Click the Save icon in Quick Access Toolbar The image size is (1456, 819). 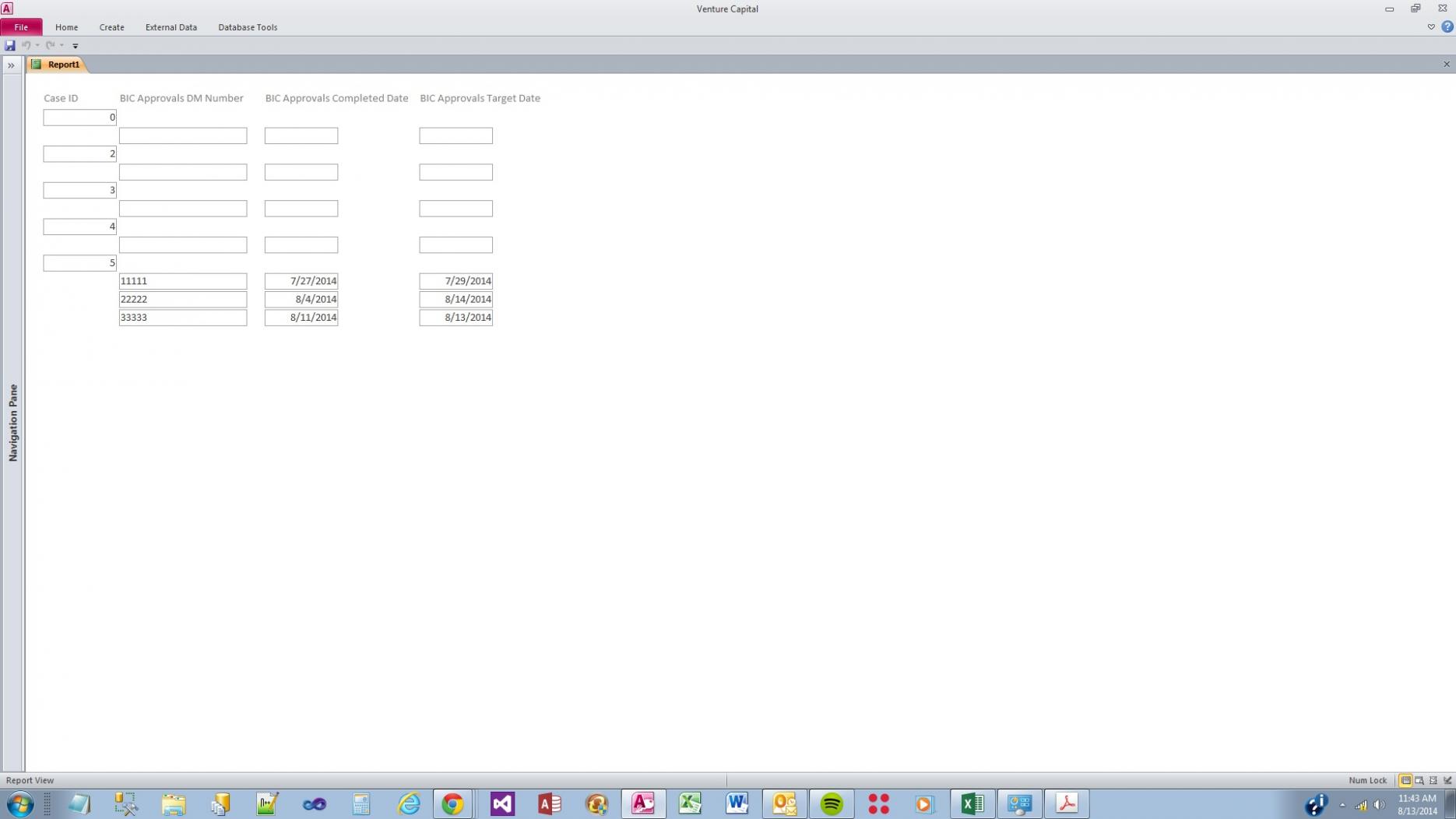click(x=10, y=45)
